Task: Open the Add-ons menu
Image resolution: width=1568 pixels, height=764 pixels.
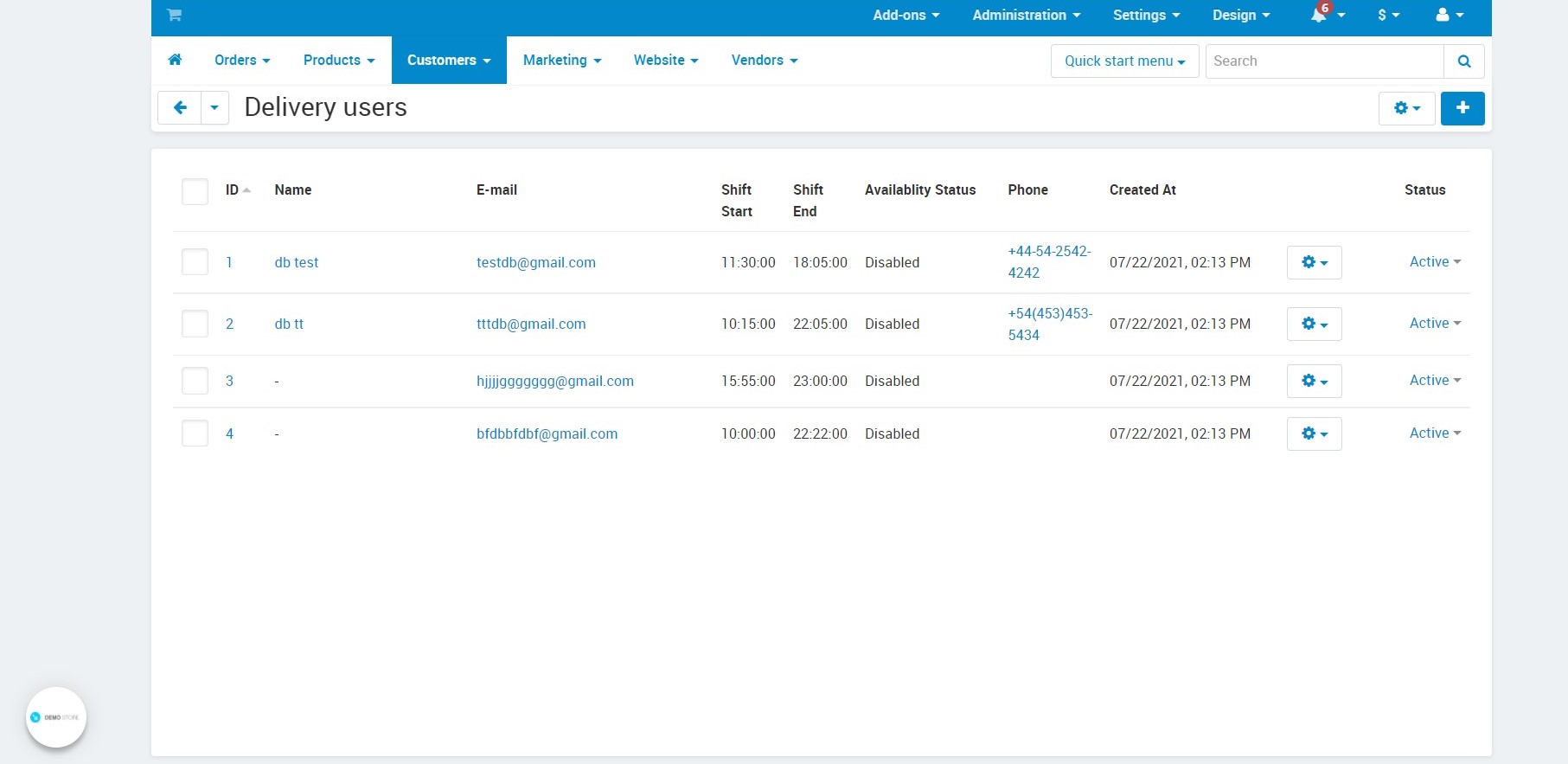Action: [x=906, y=15]
